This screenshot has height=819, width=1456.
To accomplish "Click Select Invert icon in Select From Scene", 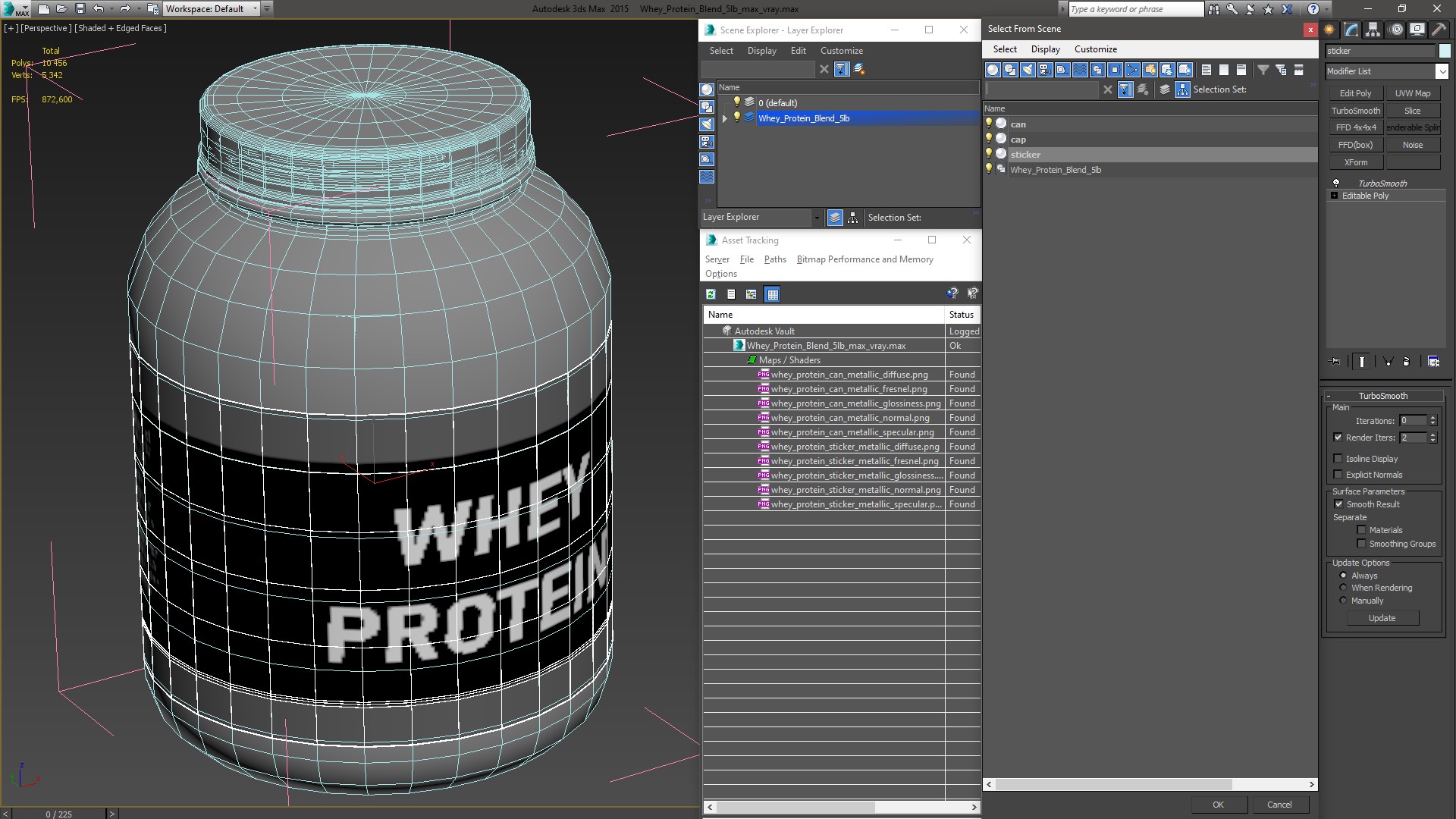I will [x=1241, y=70].
